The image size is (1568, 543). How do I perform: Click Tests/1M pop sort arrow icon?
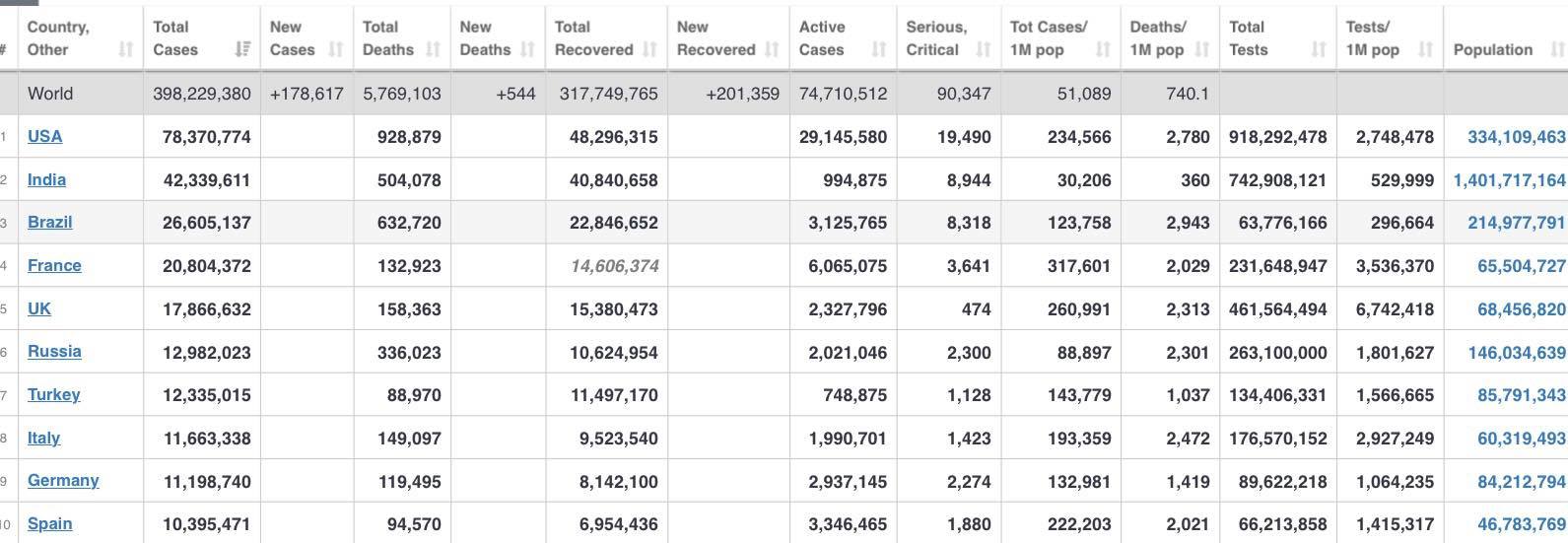click(x=1425, y=49)
